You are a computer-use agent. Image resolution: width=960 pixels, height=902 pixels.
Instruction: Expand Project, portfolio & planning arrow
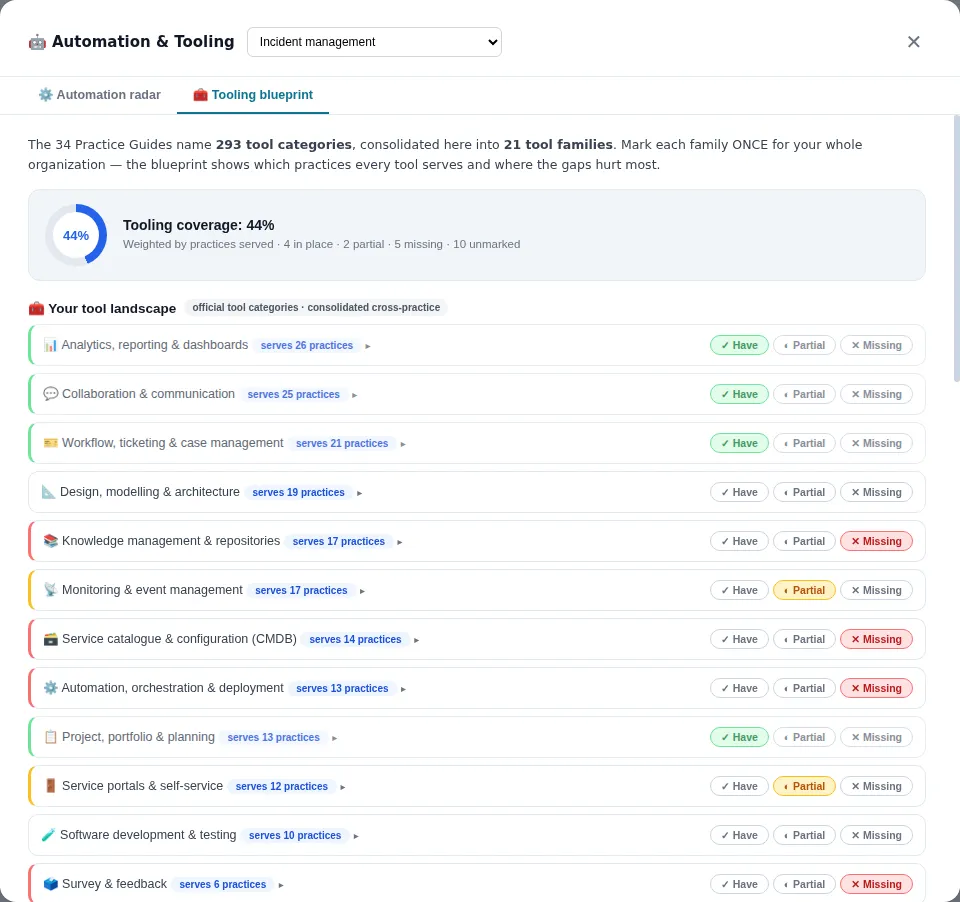coord(335,738)
